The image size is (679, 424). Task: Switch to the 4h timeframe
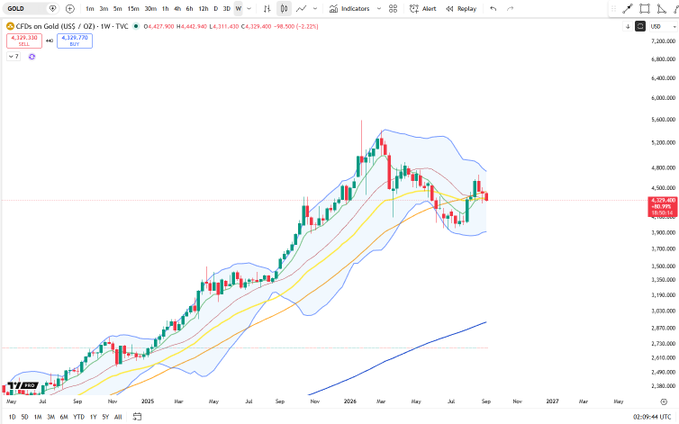click(178, 9)
